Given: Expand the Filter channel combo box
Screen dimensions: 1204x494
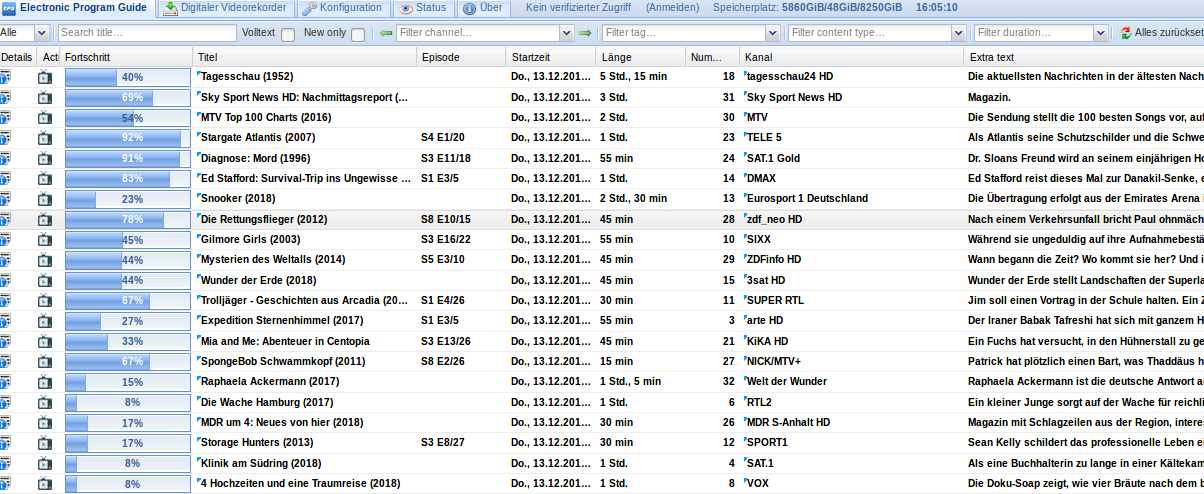Looking at the screenshot, I should point(565,33).
